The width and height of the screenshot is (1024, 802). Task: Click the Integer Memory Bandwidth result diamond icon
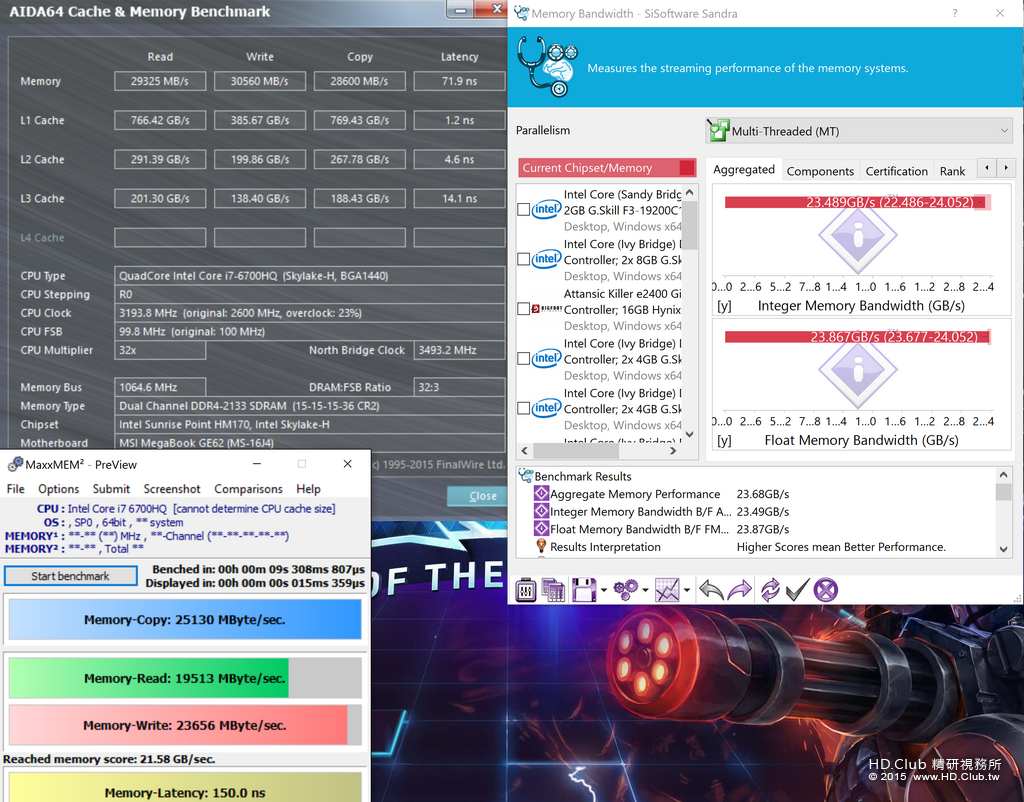pos(541,511)
